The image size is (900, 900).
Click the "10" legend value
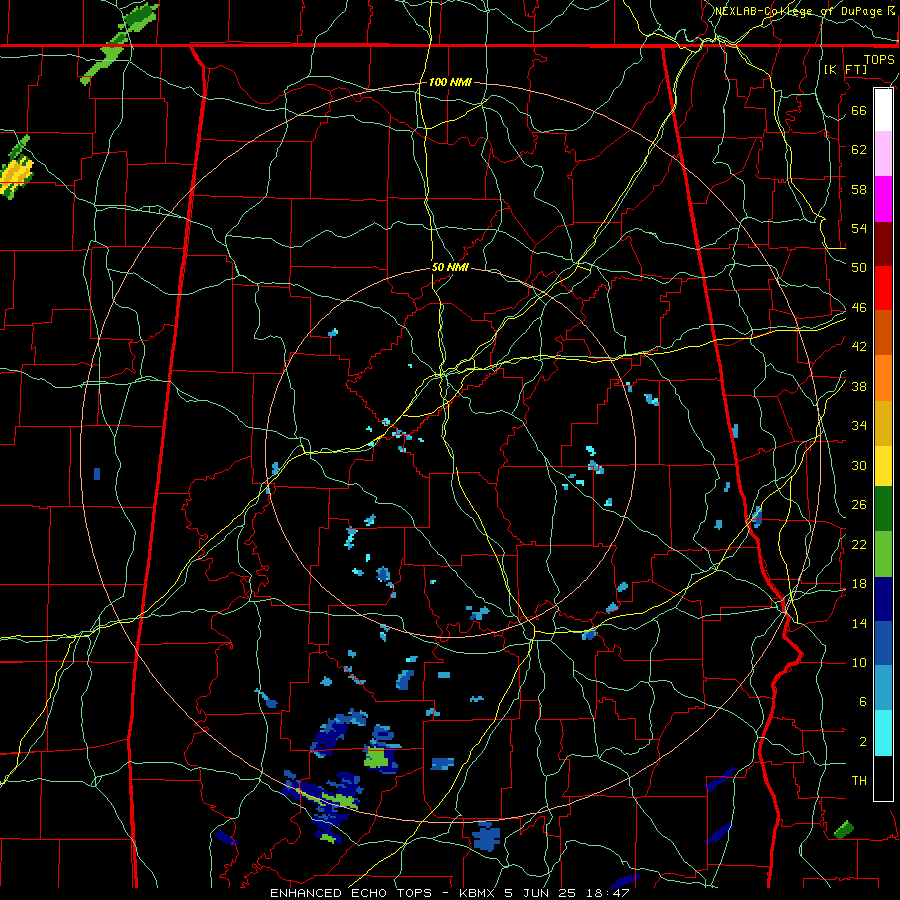point(859,663)
